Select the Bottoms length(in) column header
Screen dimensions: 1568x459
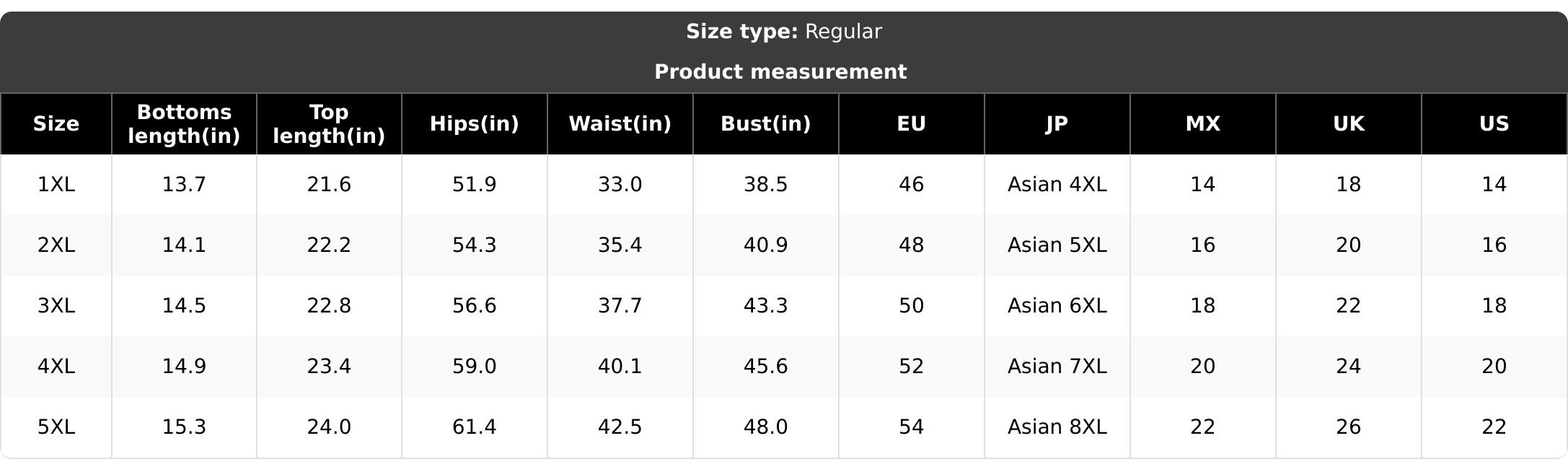(184, 124)
